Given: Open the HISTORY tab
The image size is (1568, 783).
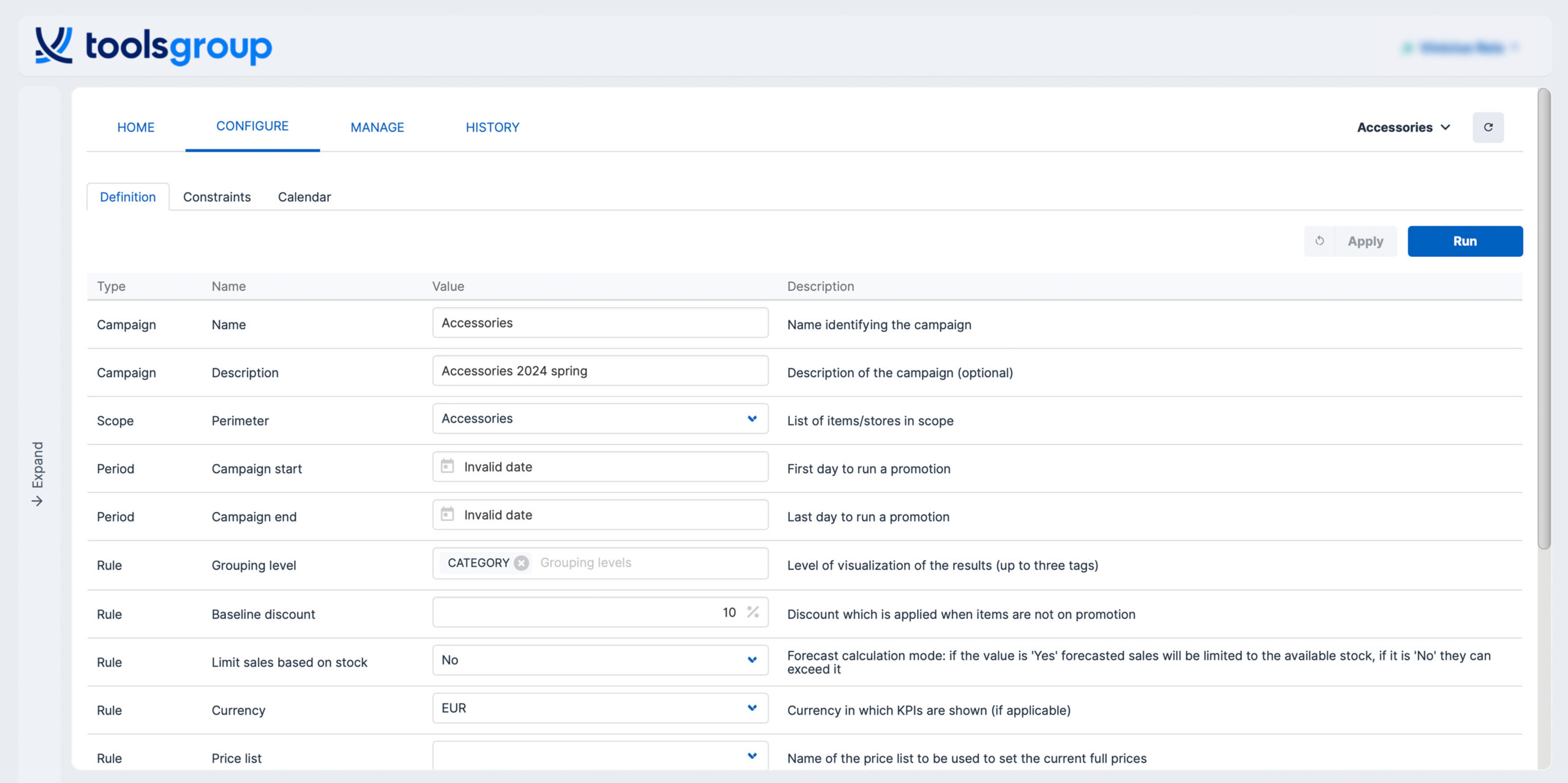Looking at the screenshot, I should (x=492, y=127).
